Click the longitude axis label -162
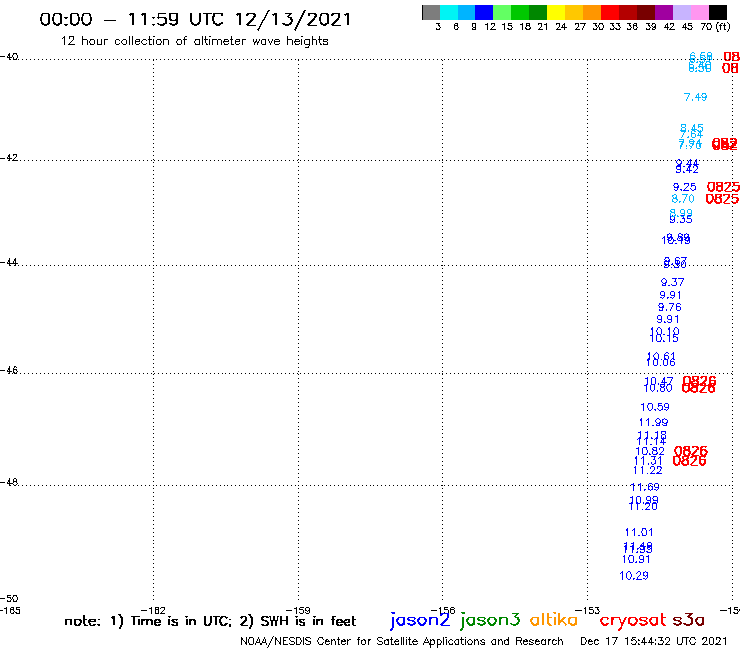The image size is (740, 650). (153, 610)
